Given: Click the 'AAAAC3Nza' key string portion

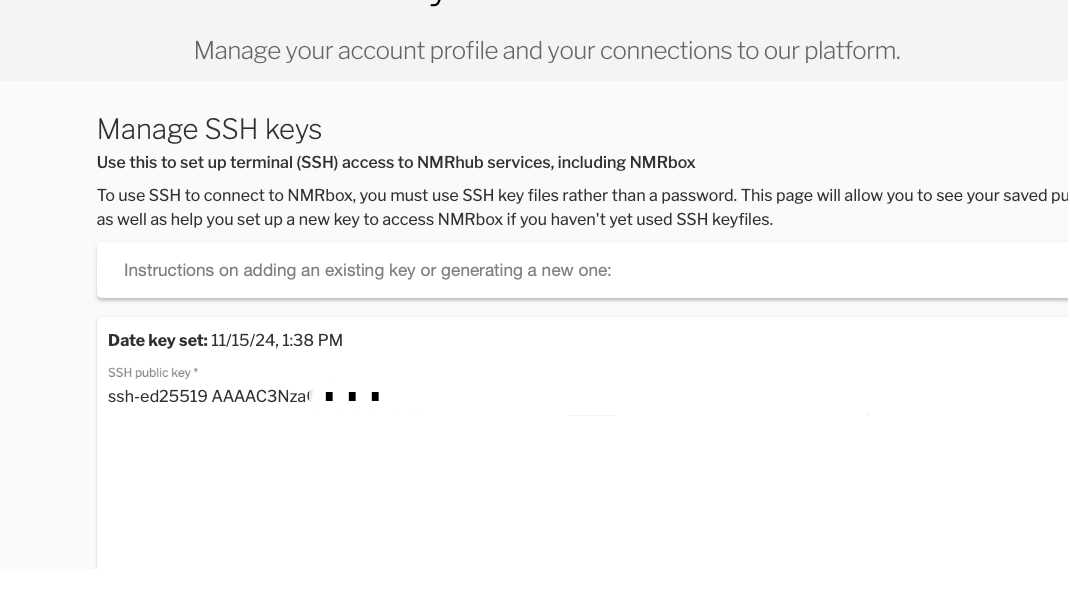Looking at the screenshot, I should click(260, 397).
